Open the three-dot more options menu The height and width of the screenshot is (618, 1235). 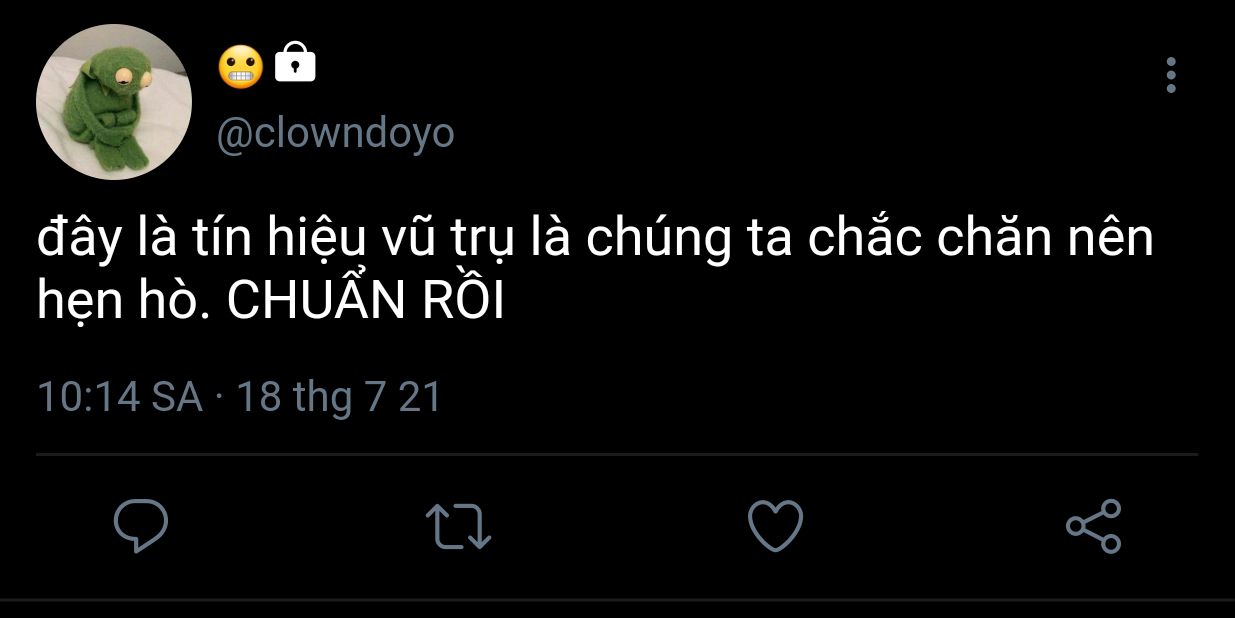click(x=1170, y=75)
